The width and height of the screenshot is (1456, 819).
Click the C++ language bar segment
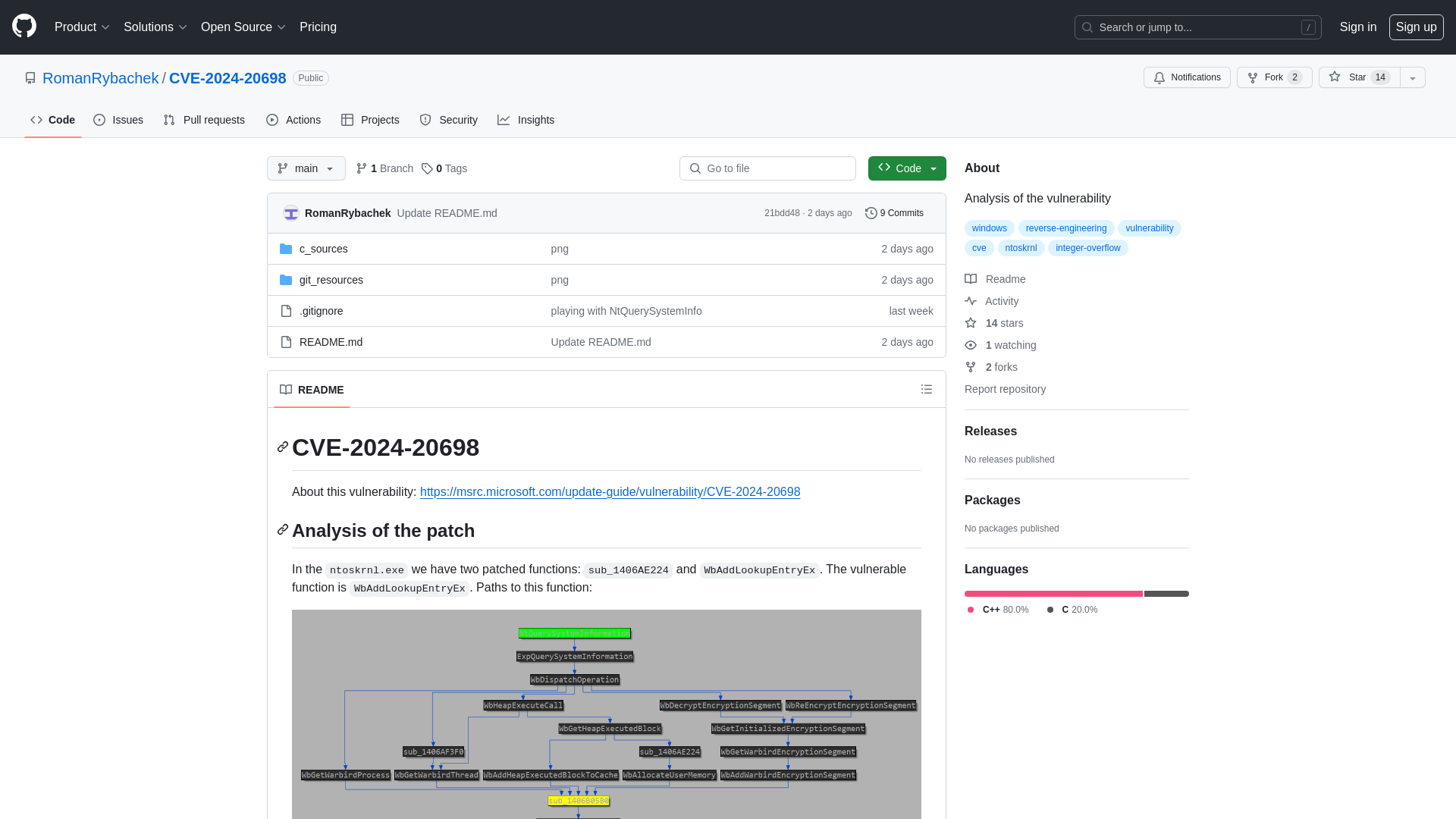tap(1053, 594)
